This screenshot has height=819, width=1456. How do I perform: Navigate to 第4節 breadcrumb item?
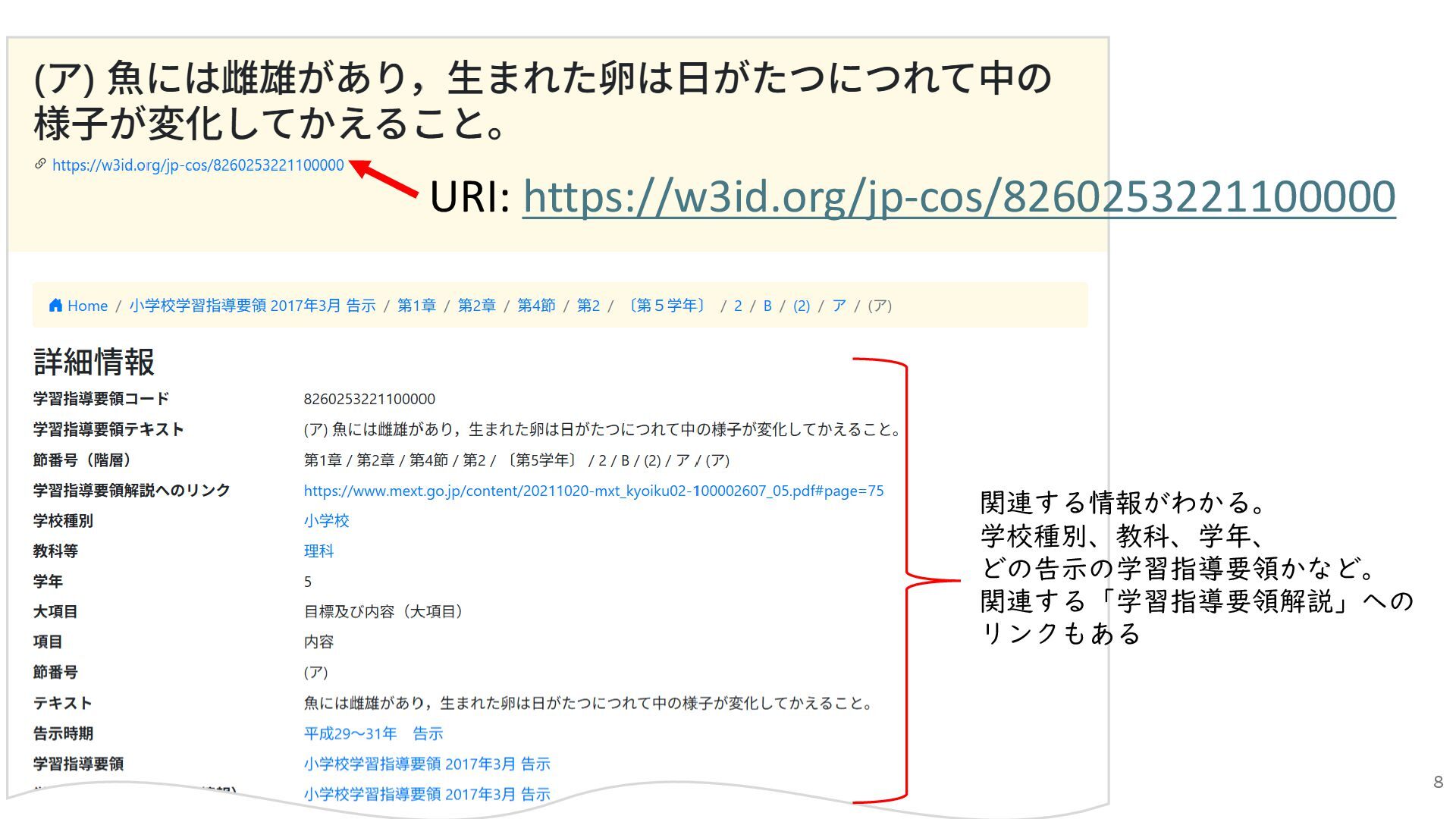point(536,306)
